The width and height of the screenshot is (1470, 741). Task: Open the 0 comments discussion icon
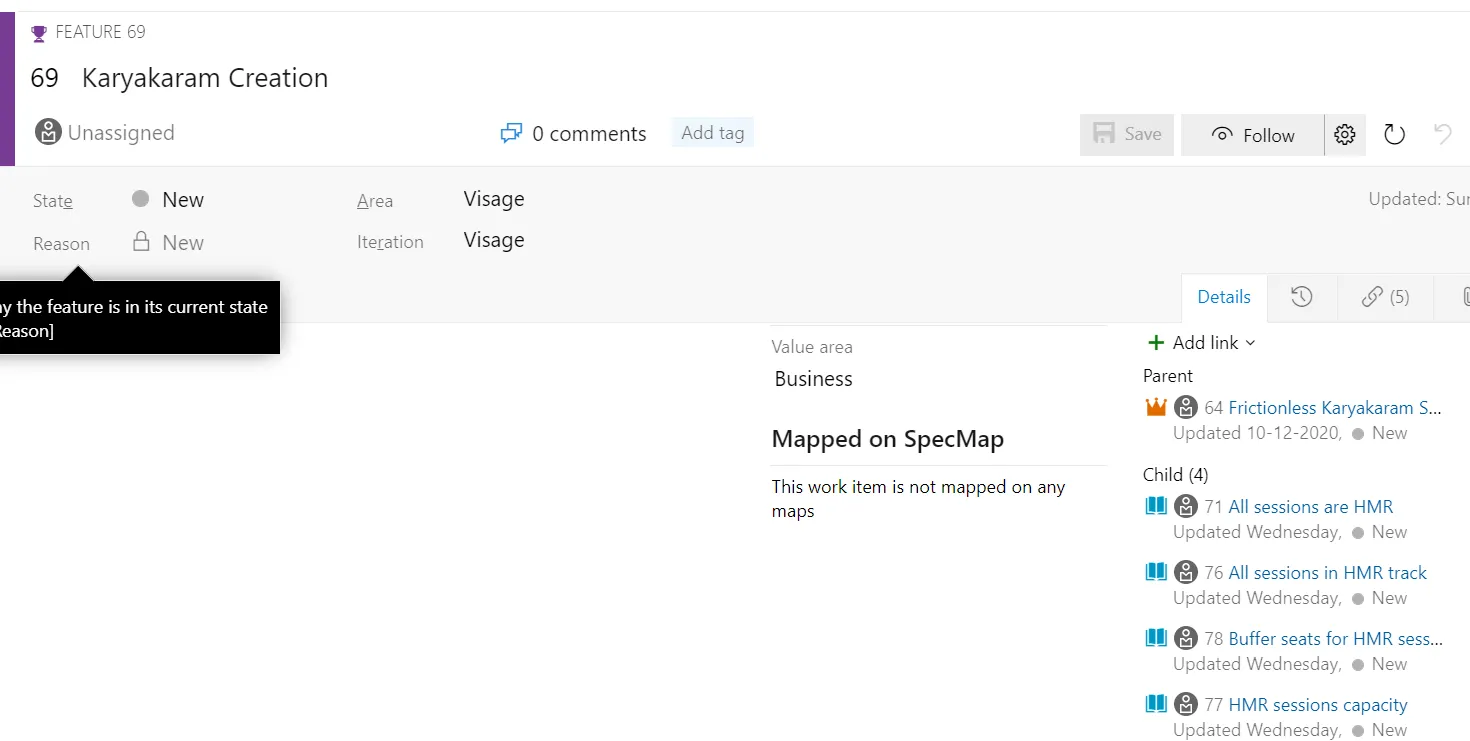pos(511,132)
